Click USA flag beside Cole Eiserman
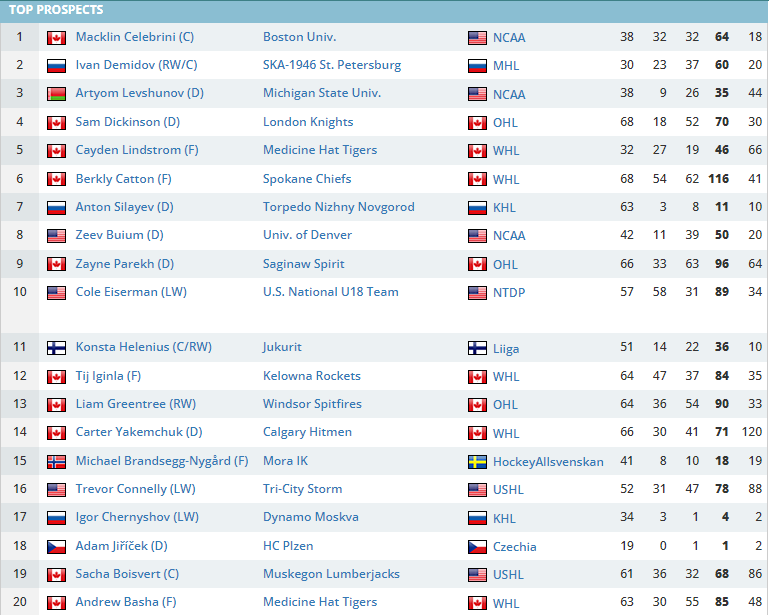 point(56,293)
